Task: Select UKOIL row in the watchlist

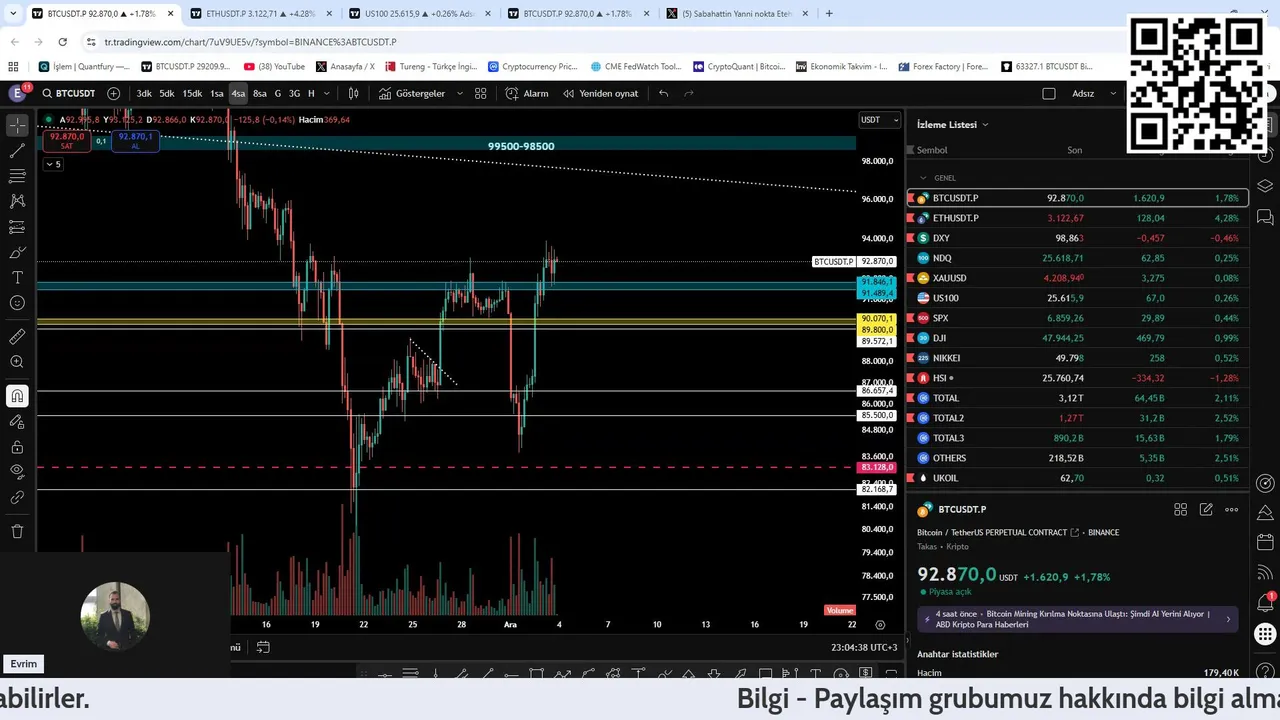Action: (1077, 478)
